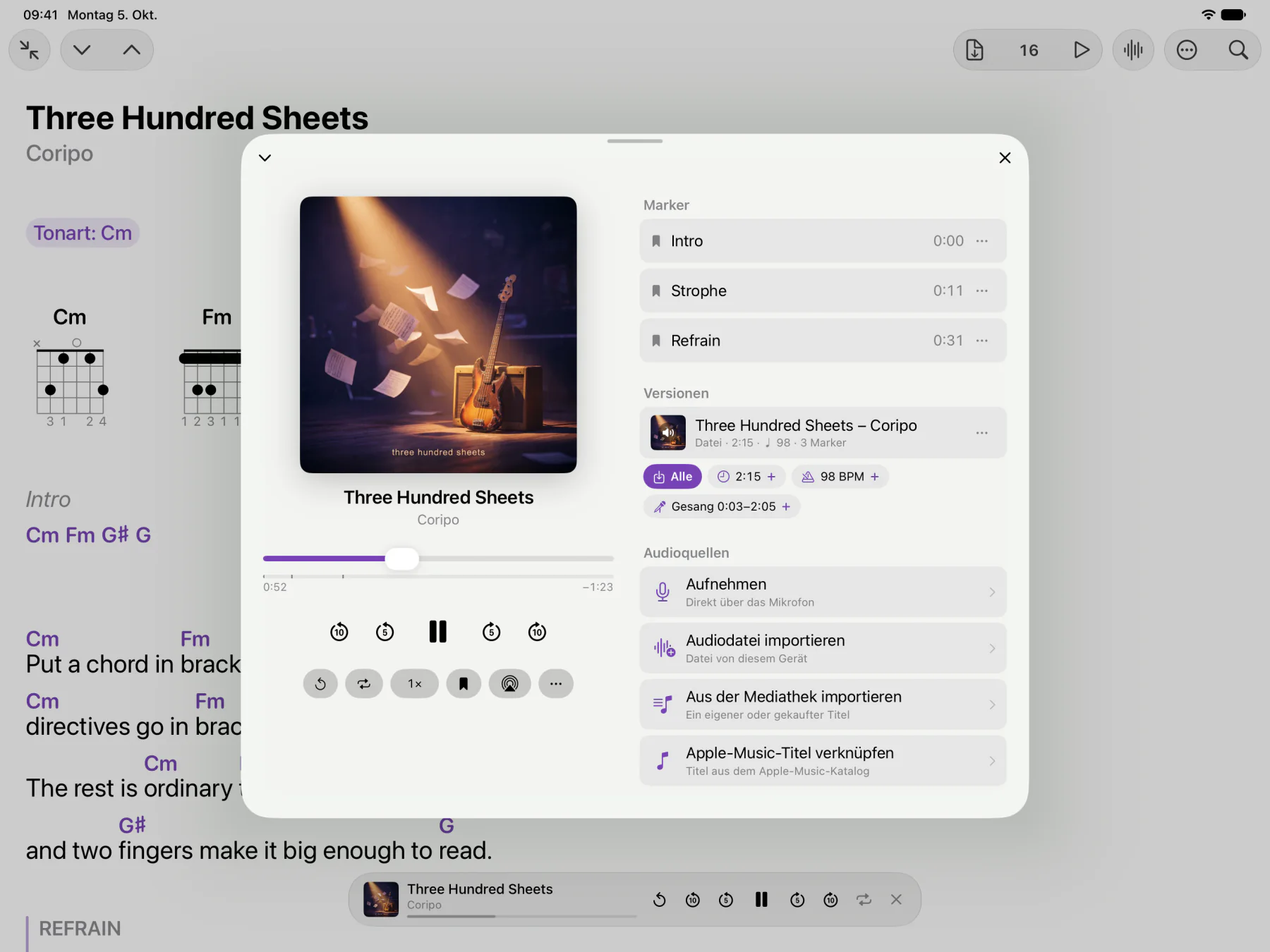Go to previous song with up chevron
The height and width of the screenshot is (952, 1270).
[131, 50]
